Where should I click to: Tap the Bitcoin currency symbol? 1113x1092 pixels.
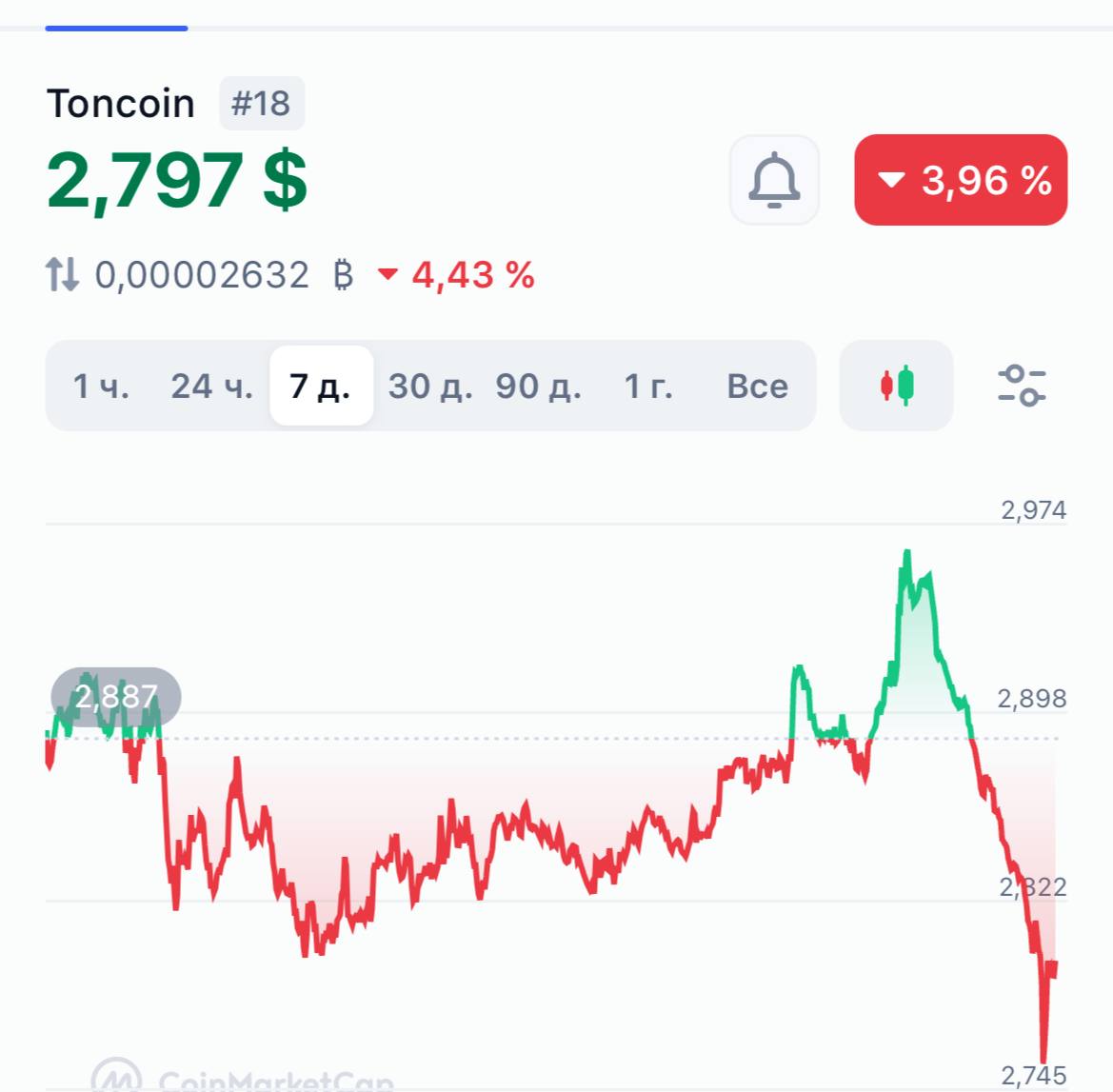(x=343, y=275)
